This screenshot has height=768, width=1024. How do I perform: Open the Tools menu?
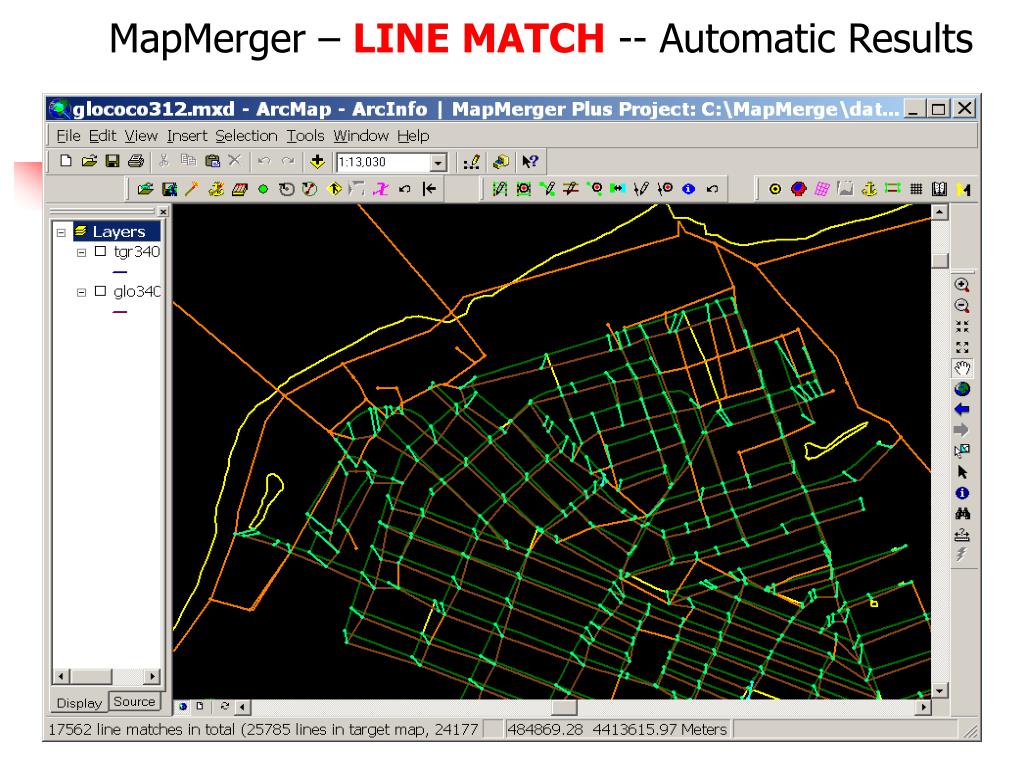click(x=305, y=136)
